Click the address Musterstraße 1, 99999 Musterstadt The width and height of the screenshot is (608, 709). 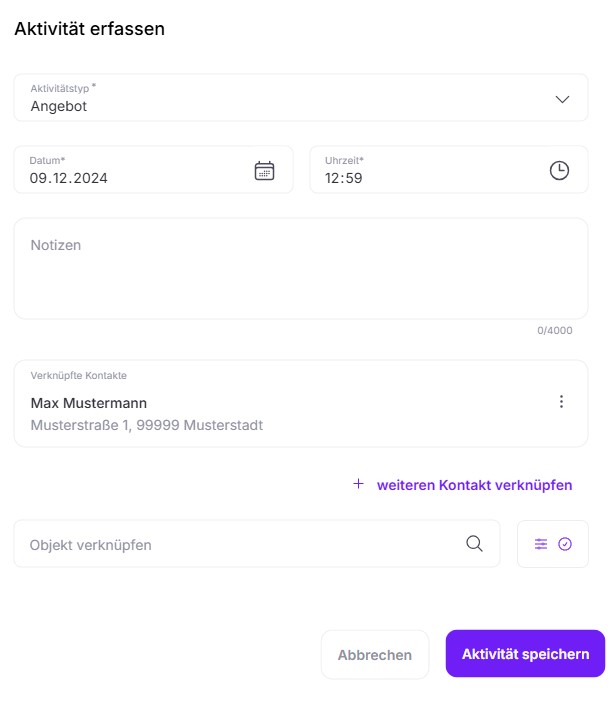(x=146, y=425)
